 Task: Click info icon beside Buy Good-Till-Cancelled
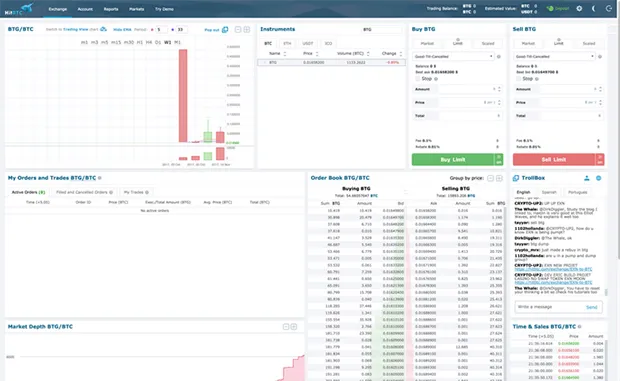click(499, 57)
